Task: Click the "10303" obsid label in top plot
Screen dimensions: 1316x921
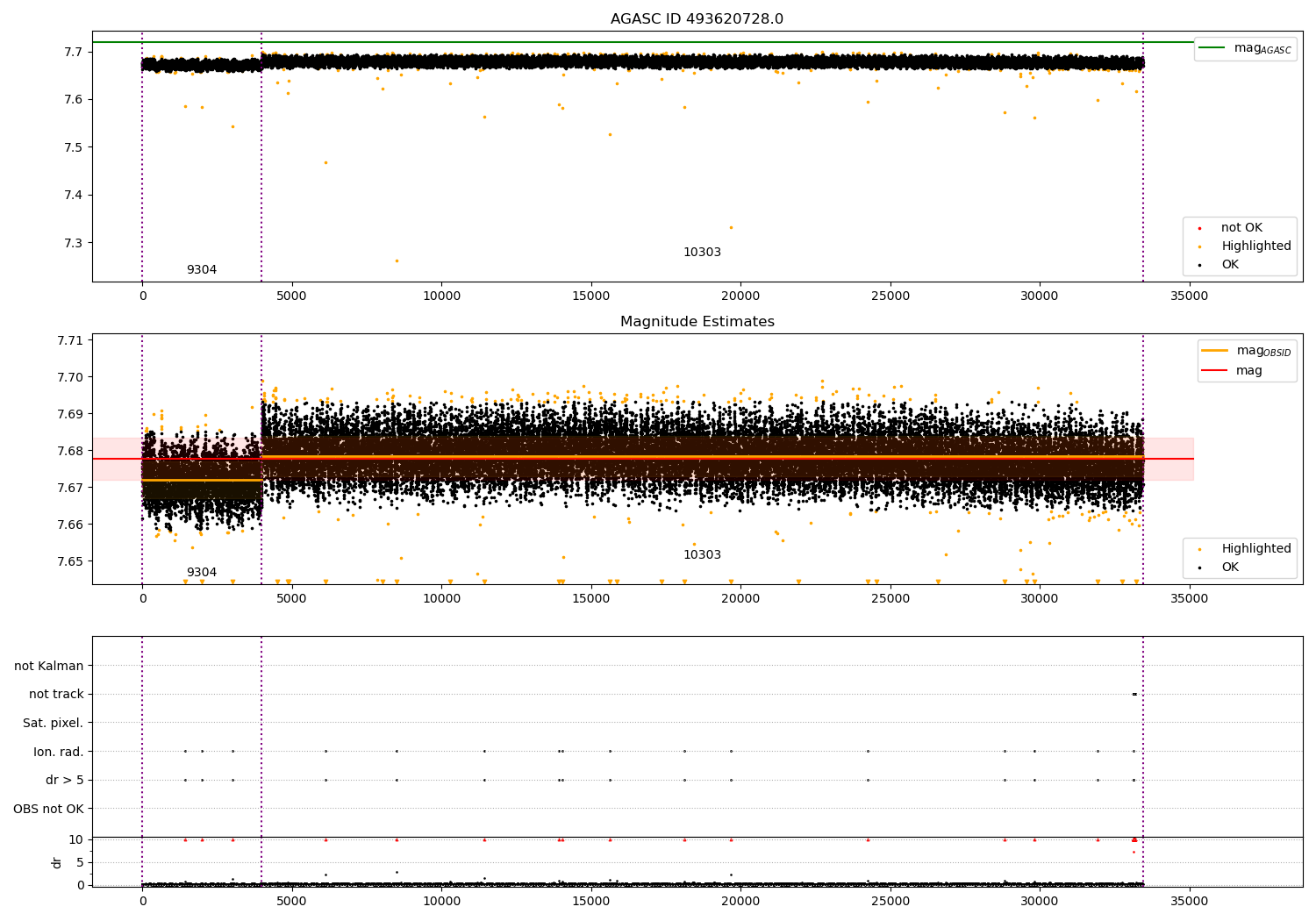Action: (x=702, y=253)
